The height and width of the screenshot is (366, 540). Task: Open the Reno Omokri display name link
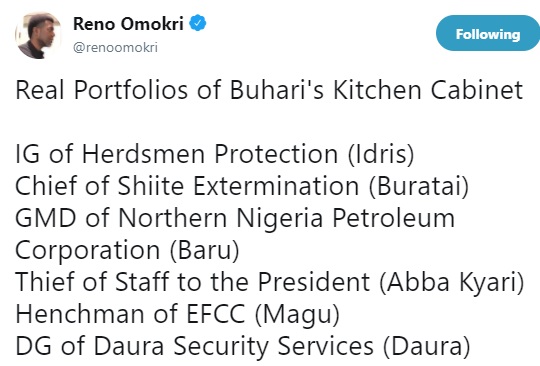tap(128, 24)
